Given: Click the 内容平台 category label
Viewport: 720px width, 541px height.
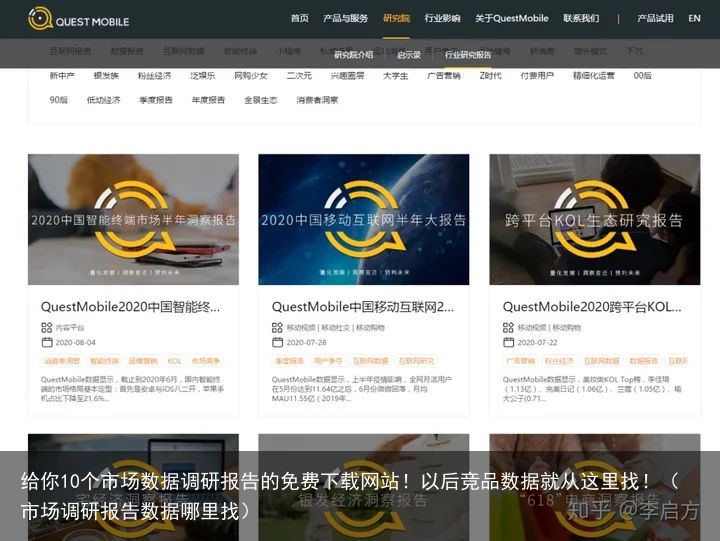Looking at the screenshot, I should point(70,327).
